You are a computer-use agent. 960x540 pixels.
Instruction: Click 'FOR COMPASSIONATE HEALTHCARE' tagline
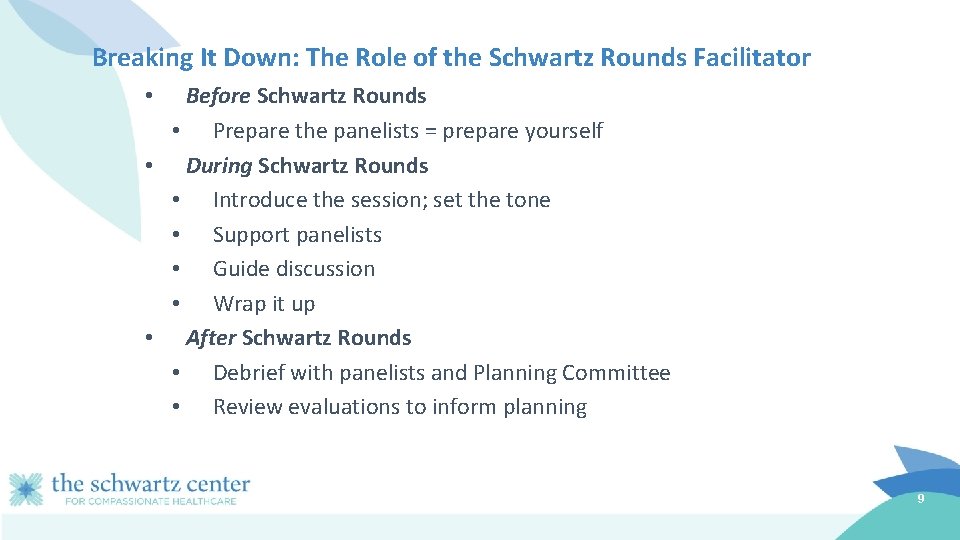click(151, 501)
